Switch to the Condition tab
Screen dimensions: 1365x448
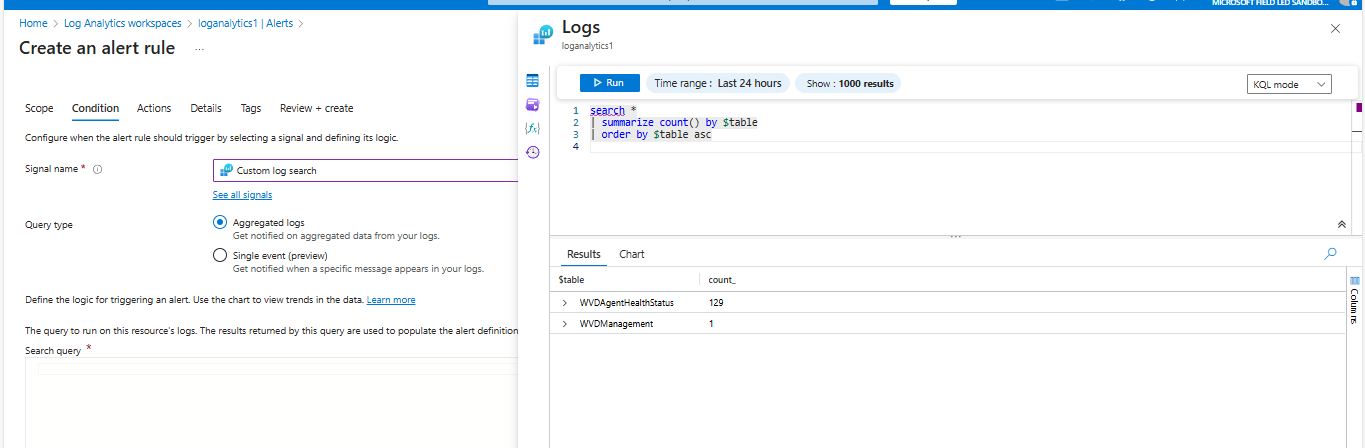[x=95, y=108]
